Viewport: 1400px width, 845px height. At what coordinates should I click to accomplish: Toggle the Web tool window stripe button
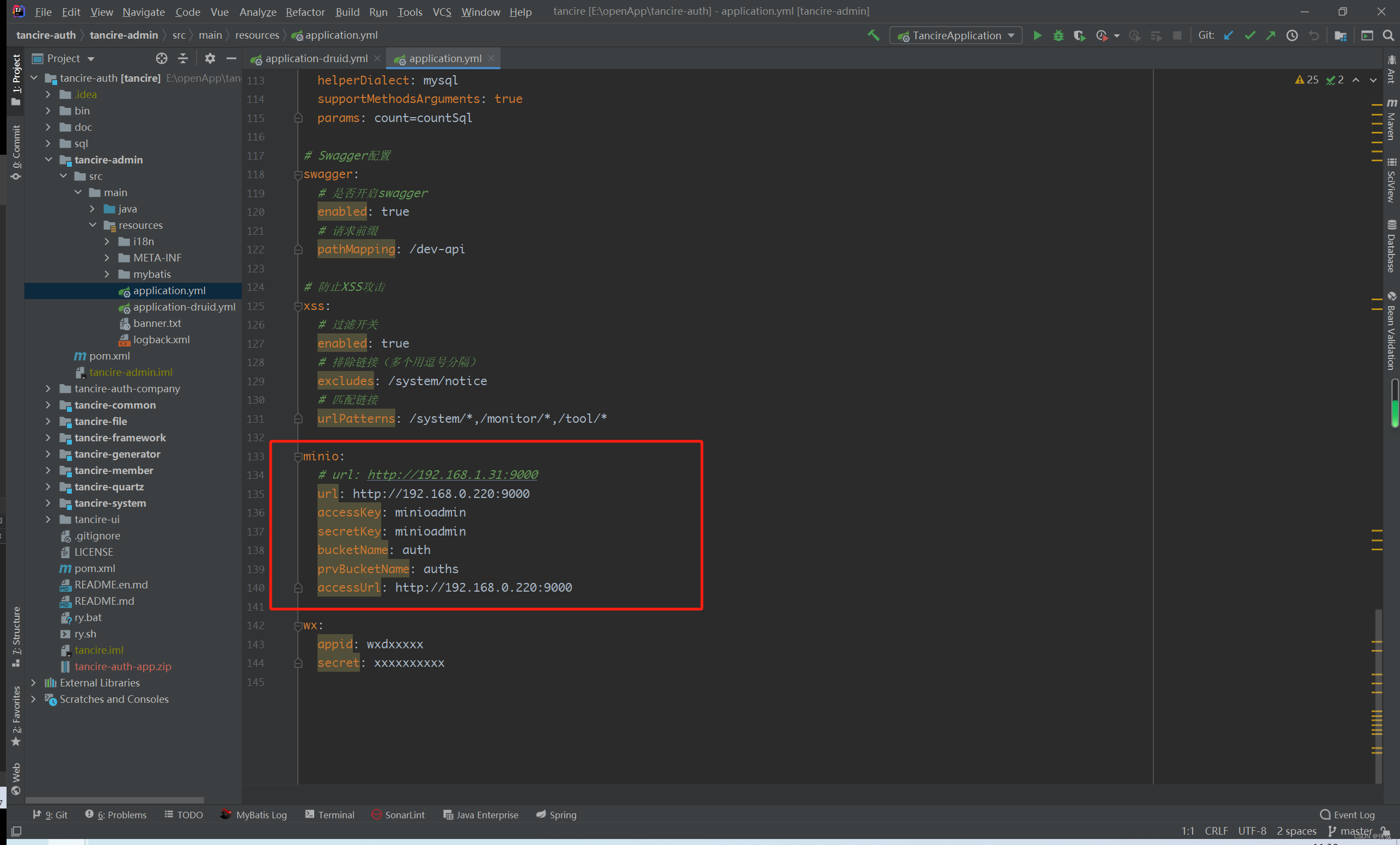pos(16,779)
